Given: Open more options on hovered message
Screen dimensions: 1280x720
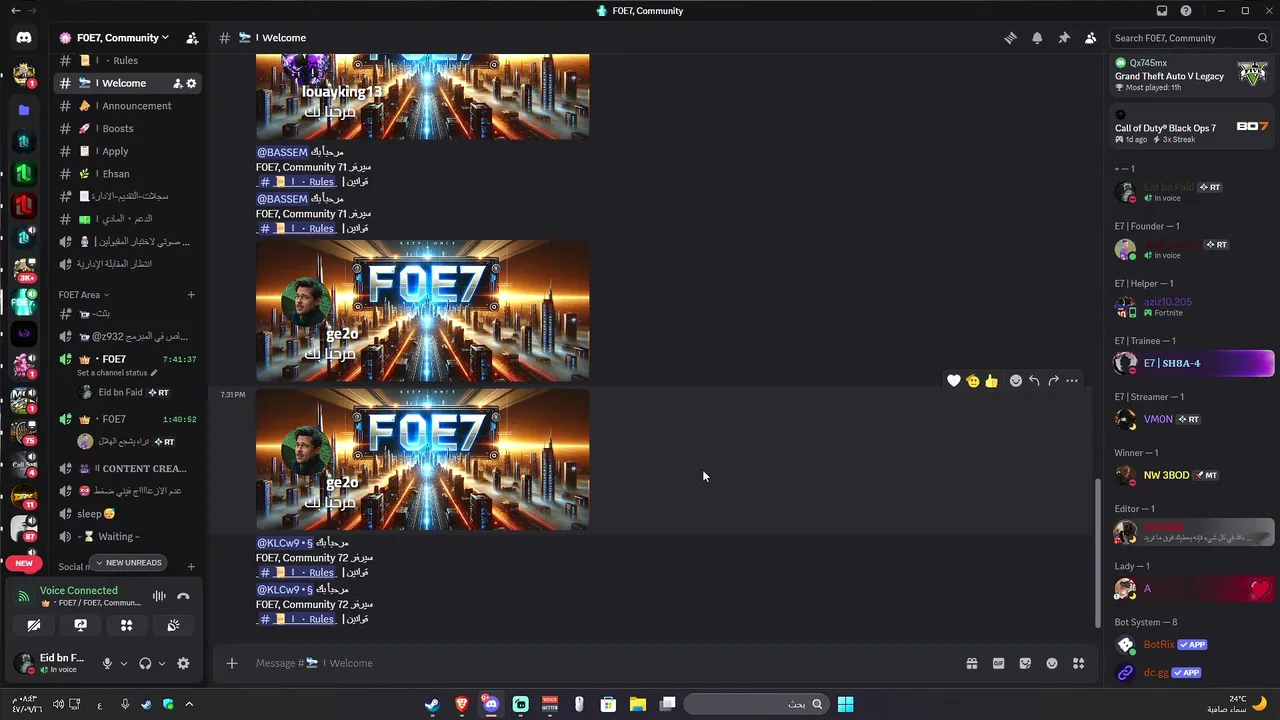Looking at the screenshot, I should (1072, 381).
